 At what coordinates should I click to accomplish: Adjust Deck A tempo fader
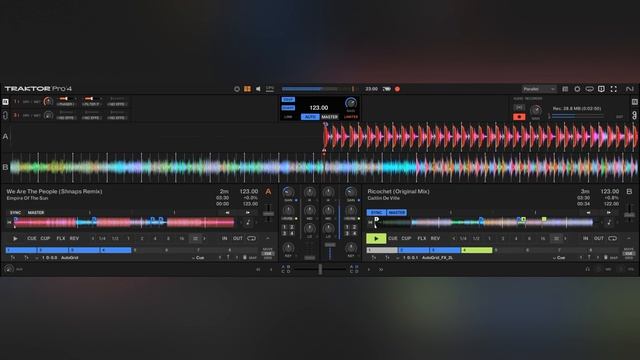coord(268,213)
